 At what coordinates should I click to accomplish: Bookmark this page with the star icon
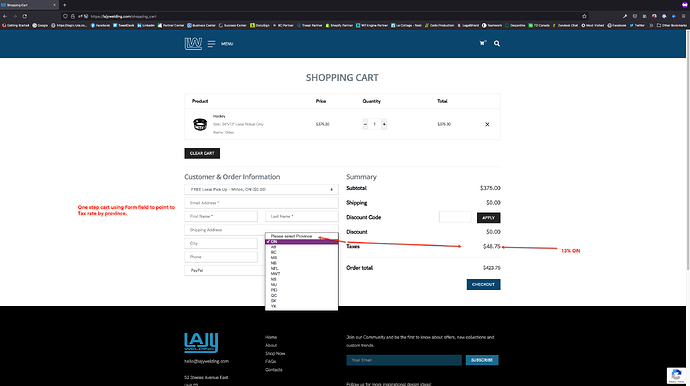pyautogui.click(x=584, y=16)
